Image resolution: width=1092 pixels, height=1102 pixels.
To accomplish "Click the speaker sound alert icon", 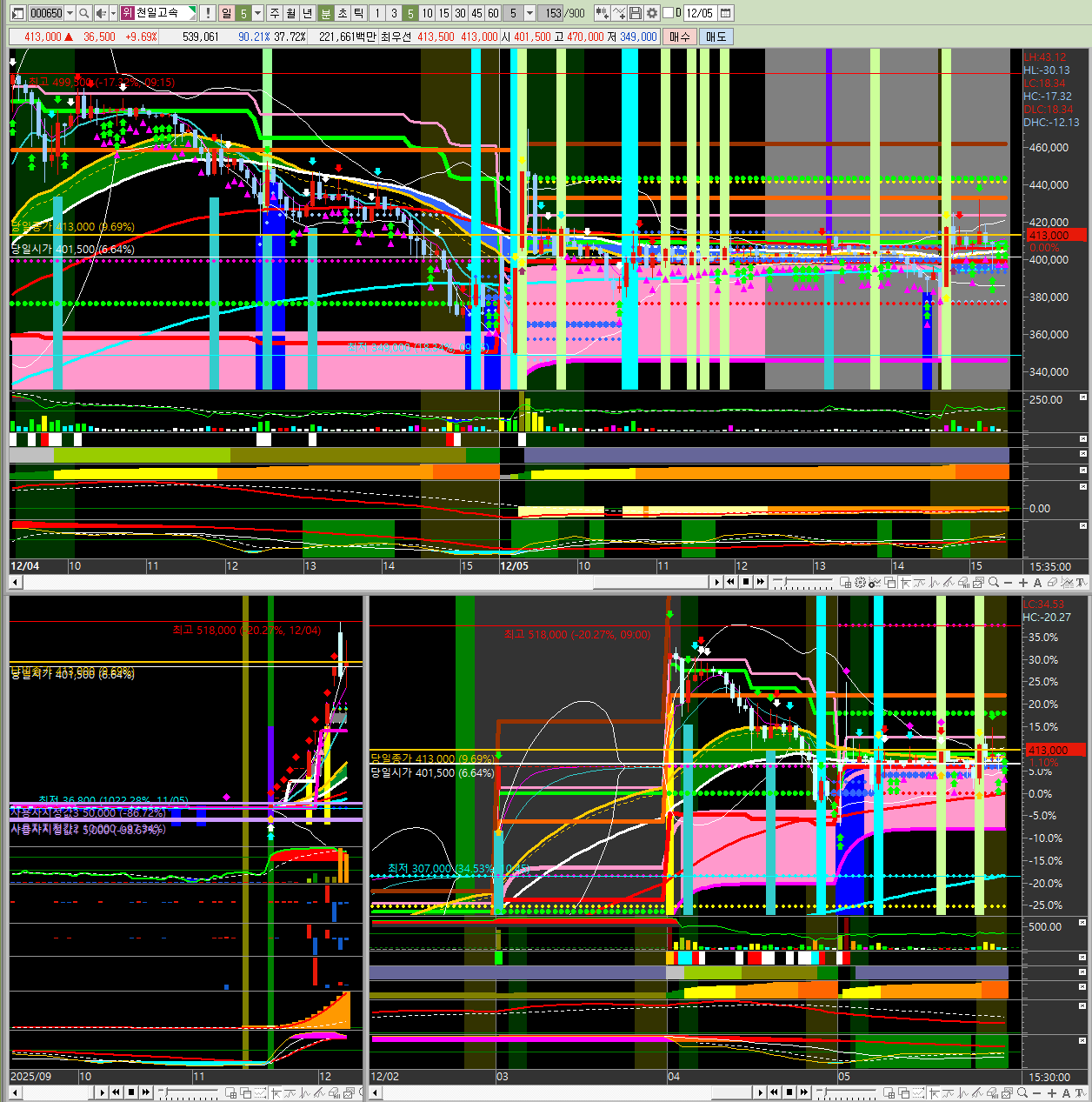I will pos(101,13).
